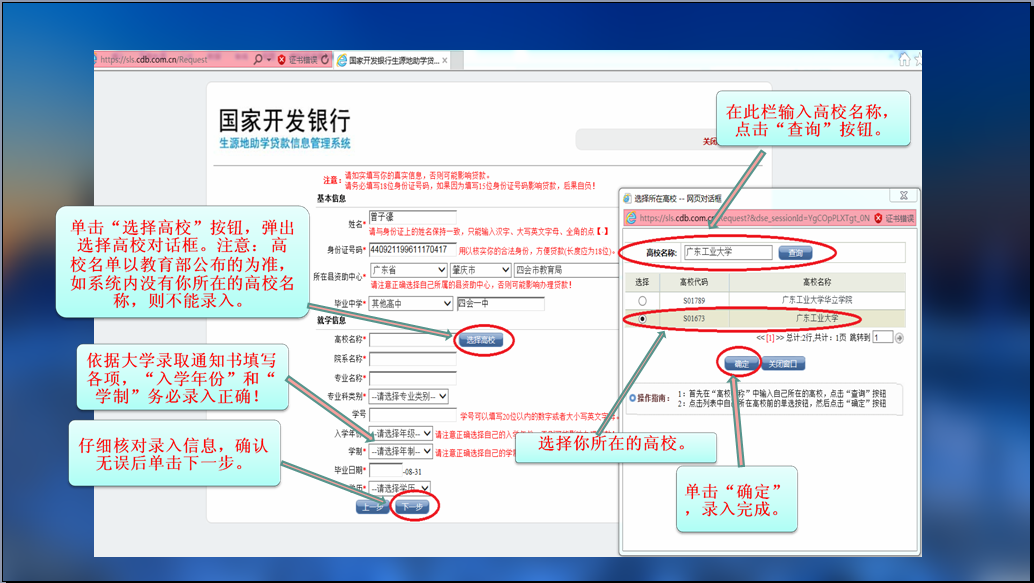
Task: Click the go-to-page arrow icon in dialog
Action: pyautogui.click(x=899, y=338)
